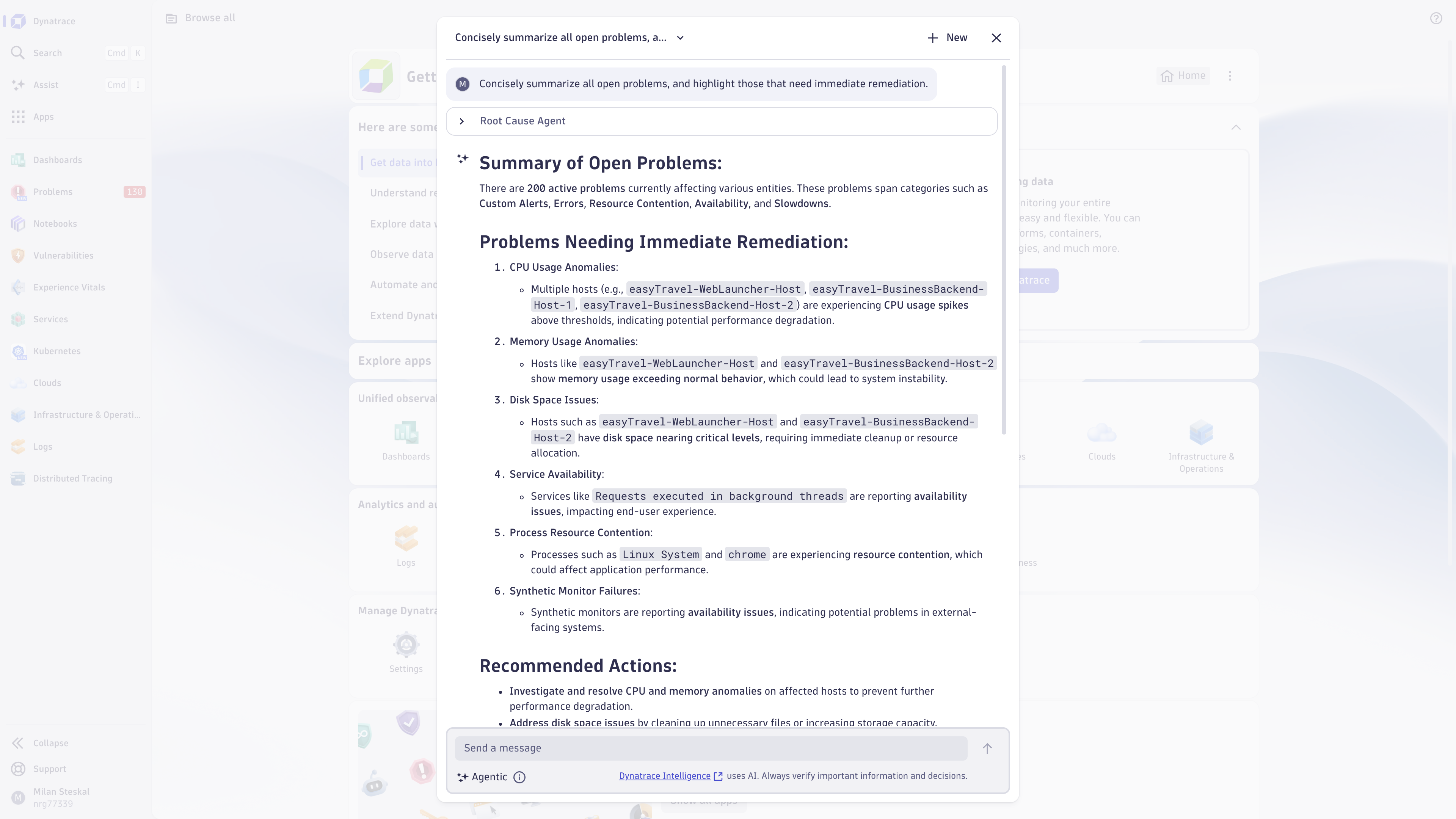
Task: Collapse the right panel with the chevron
Action: point(1236,127)
